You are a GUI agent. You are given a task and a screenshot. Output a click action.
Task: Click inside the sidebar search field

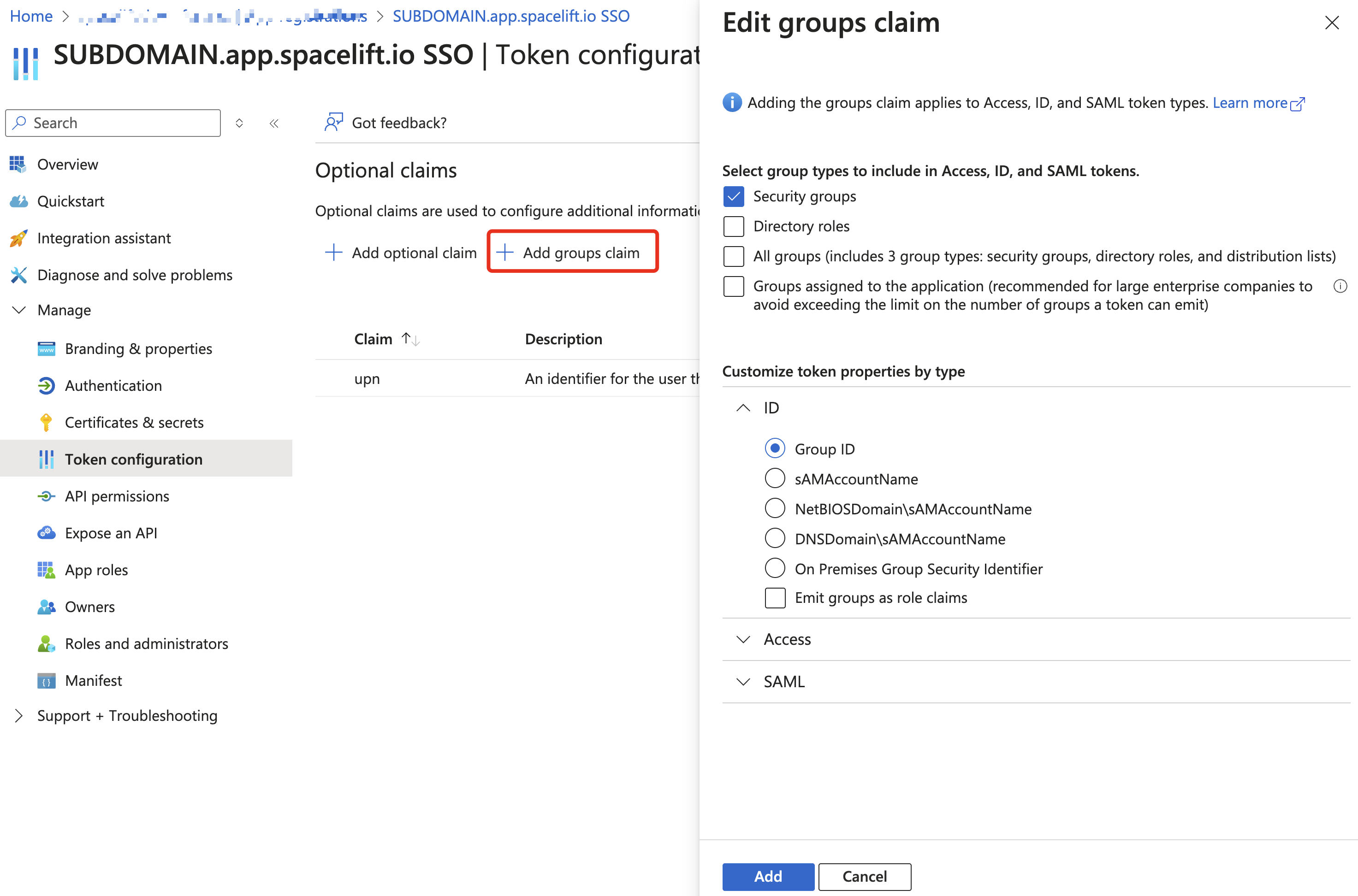pyautogui.click(x=113, y=123)
